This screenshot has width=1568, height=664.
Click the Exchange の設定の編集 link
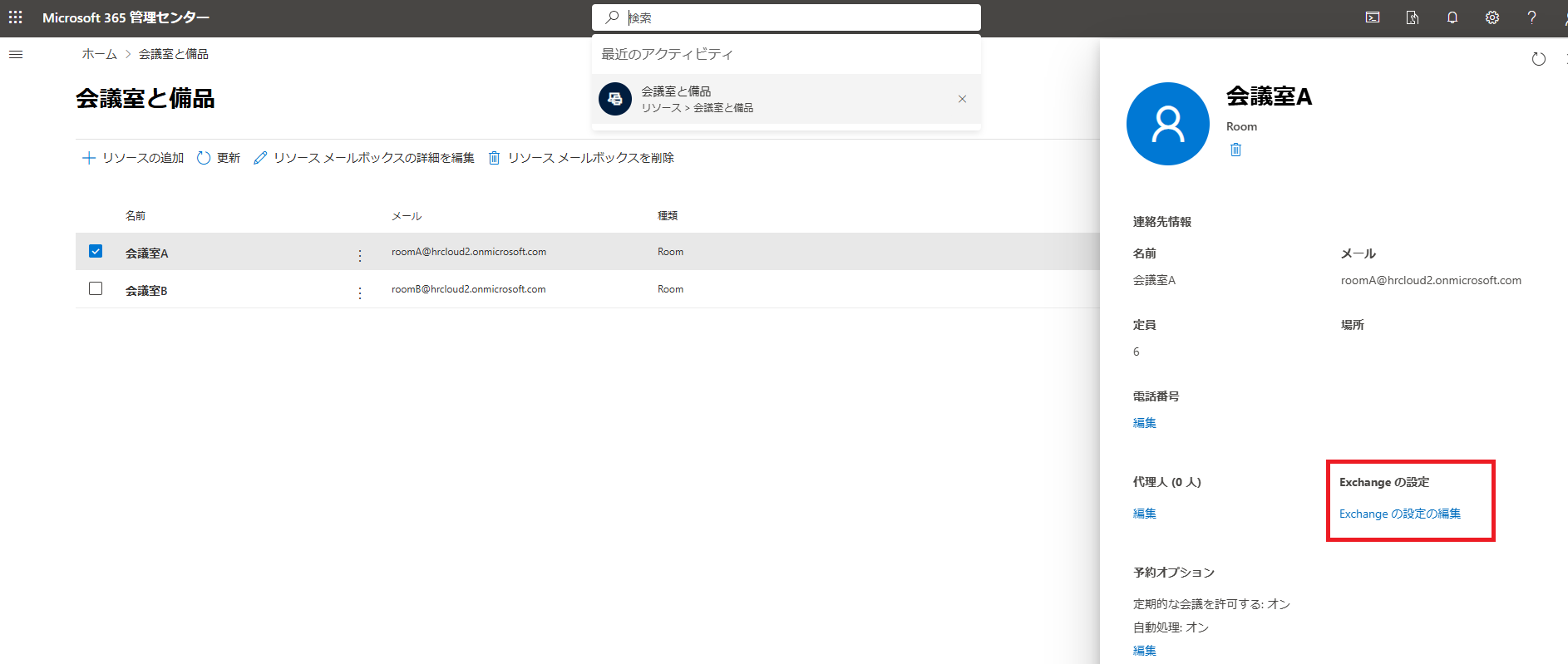[x=1399, y=514]
